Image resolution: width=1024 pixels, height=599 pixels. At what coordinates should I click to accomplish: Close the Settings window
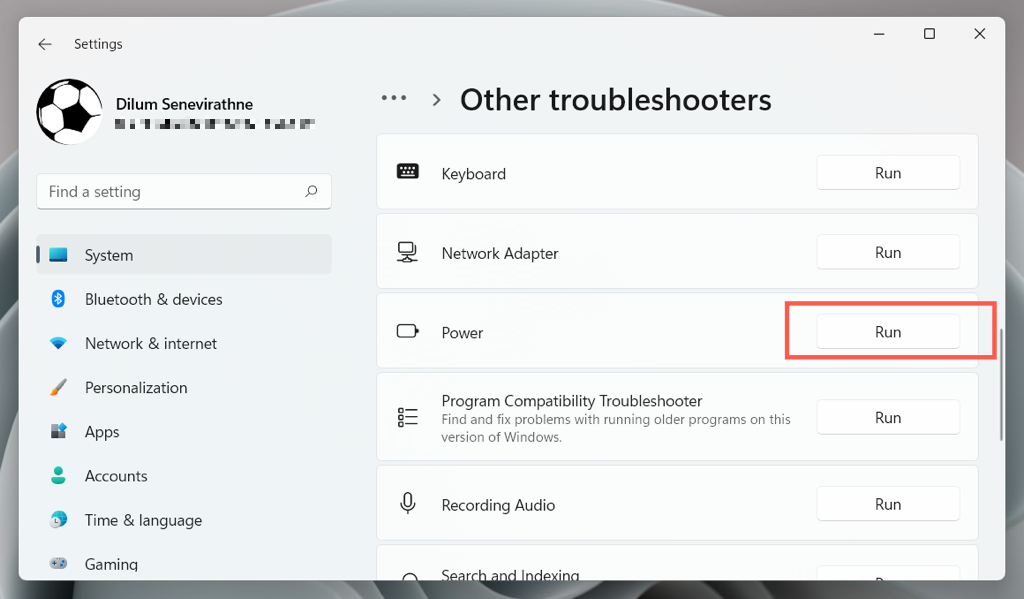980,34
